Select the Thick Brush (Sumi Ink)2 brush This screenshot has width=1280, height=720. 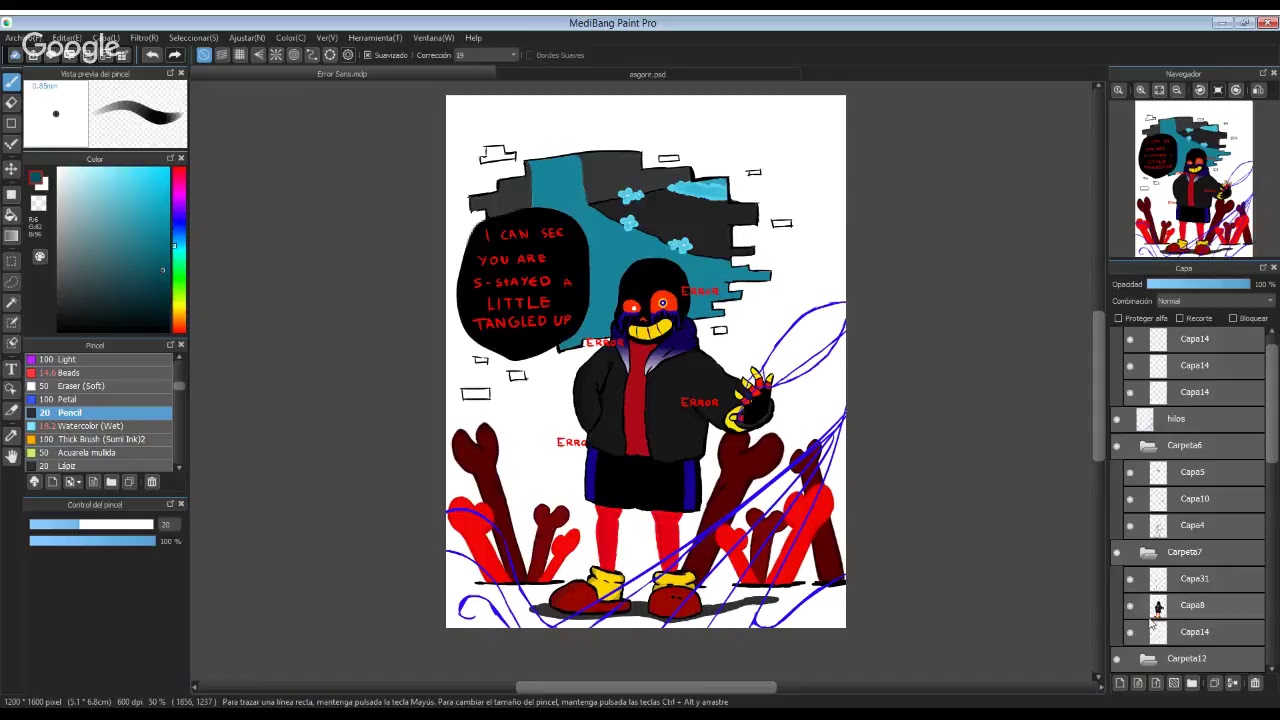click(98, 439)
